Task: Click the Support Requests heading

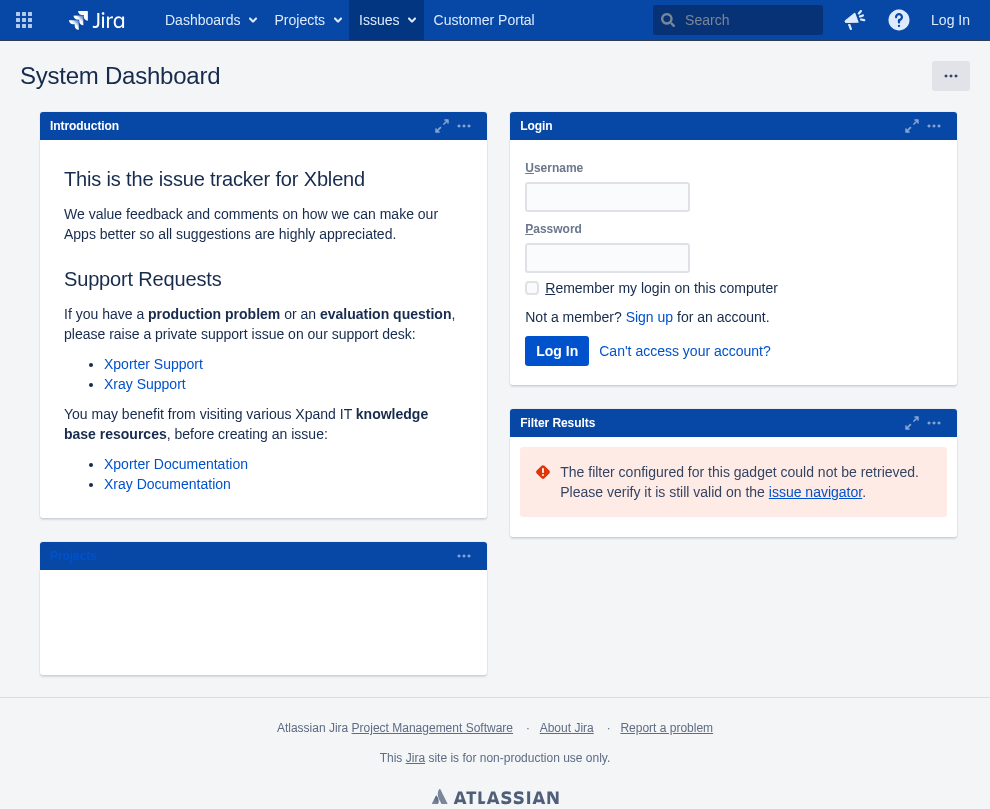Action: pyautogui.click(x=143, y=279)
